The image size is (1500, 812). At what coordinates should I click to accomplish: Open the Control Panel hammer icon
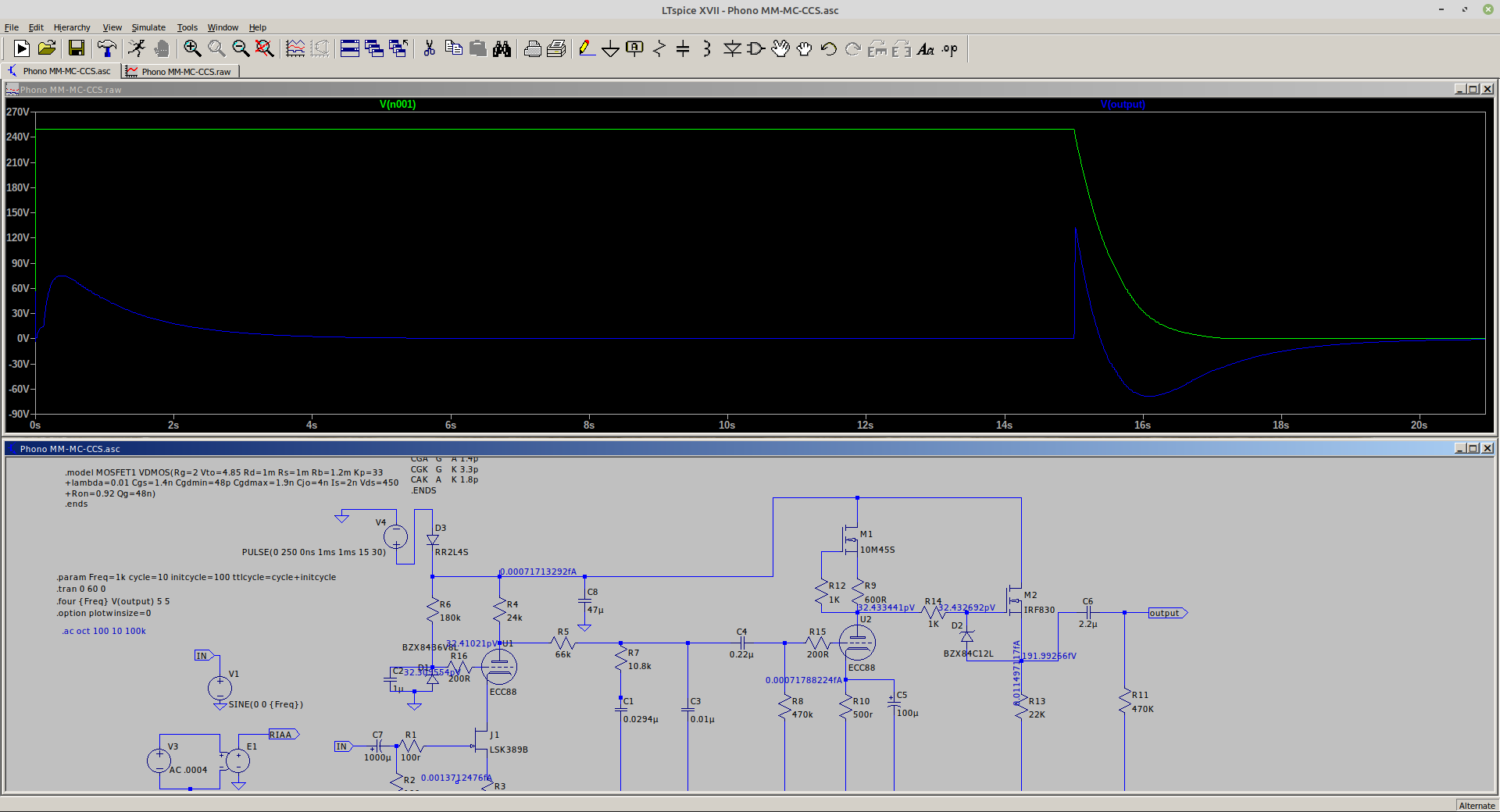(106, 48)
